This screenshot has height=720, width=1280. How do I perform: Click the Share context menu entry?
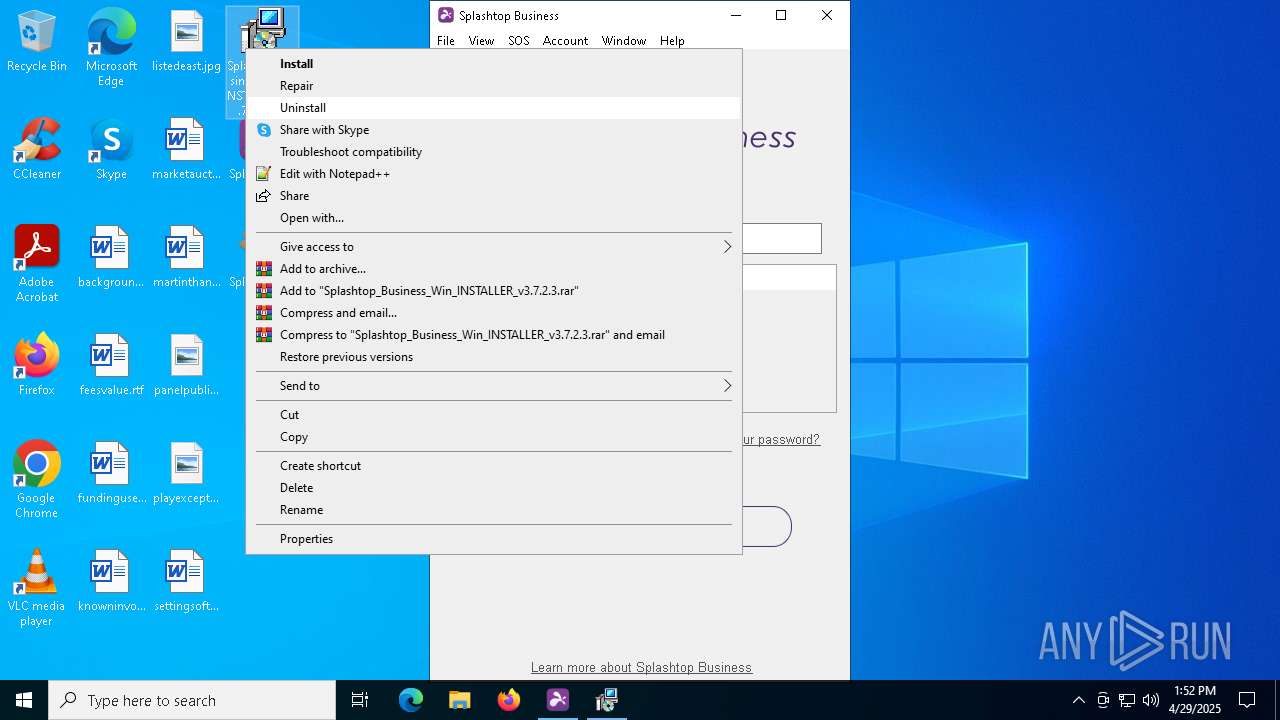(x=493, y=196)
